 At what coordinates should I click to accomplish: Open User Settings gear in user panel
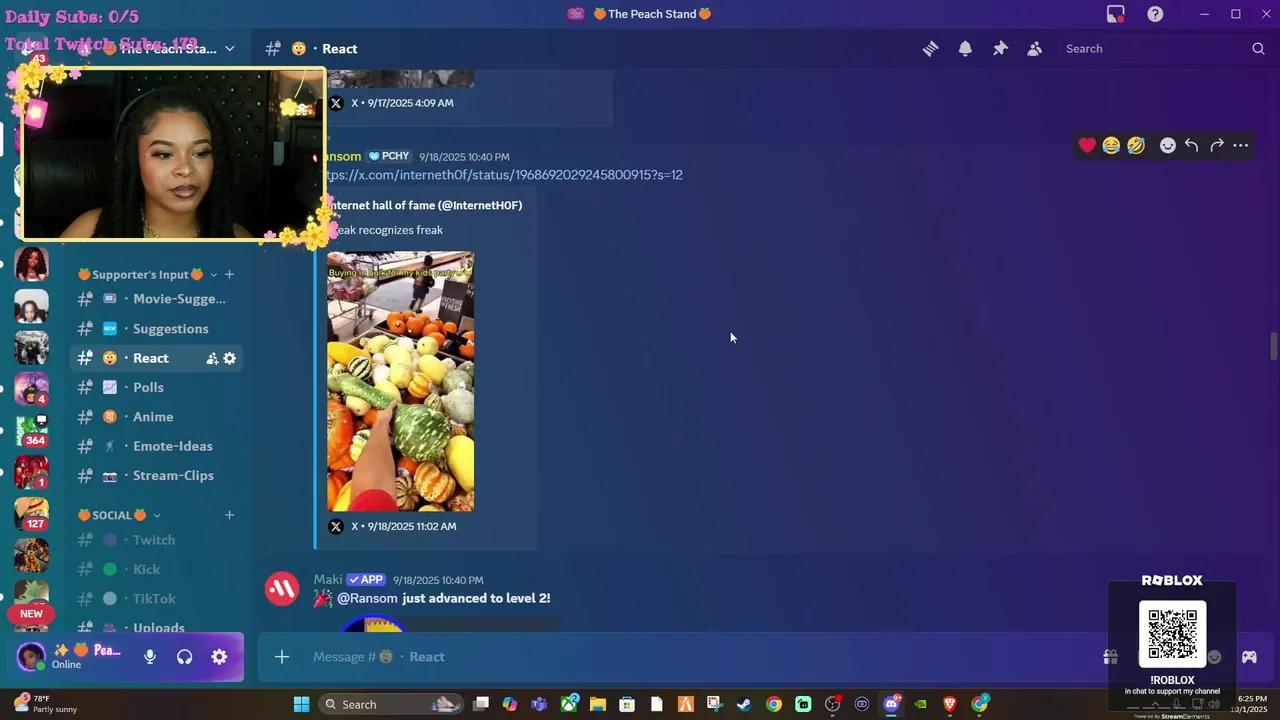219,657
